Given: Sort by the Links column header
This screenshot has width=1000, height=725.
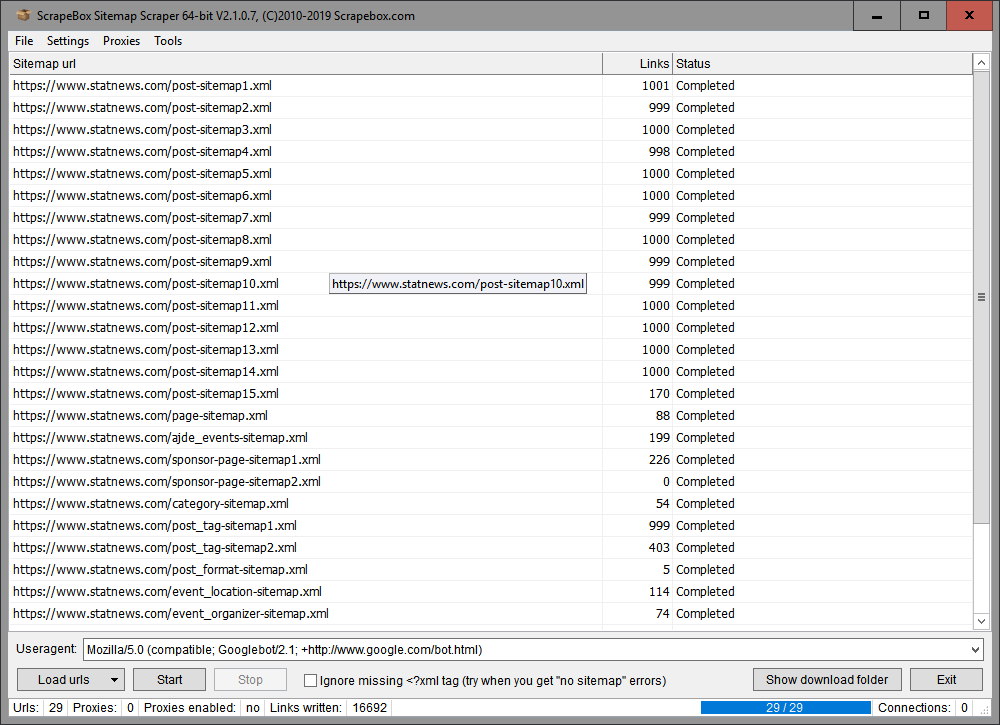Looking at the screenshot, I should coord(638,64).
